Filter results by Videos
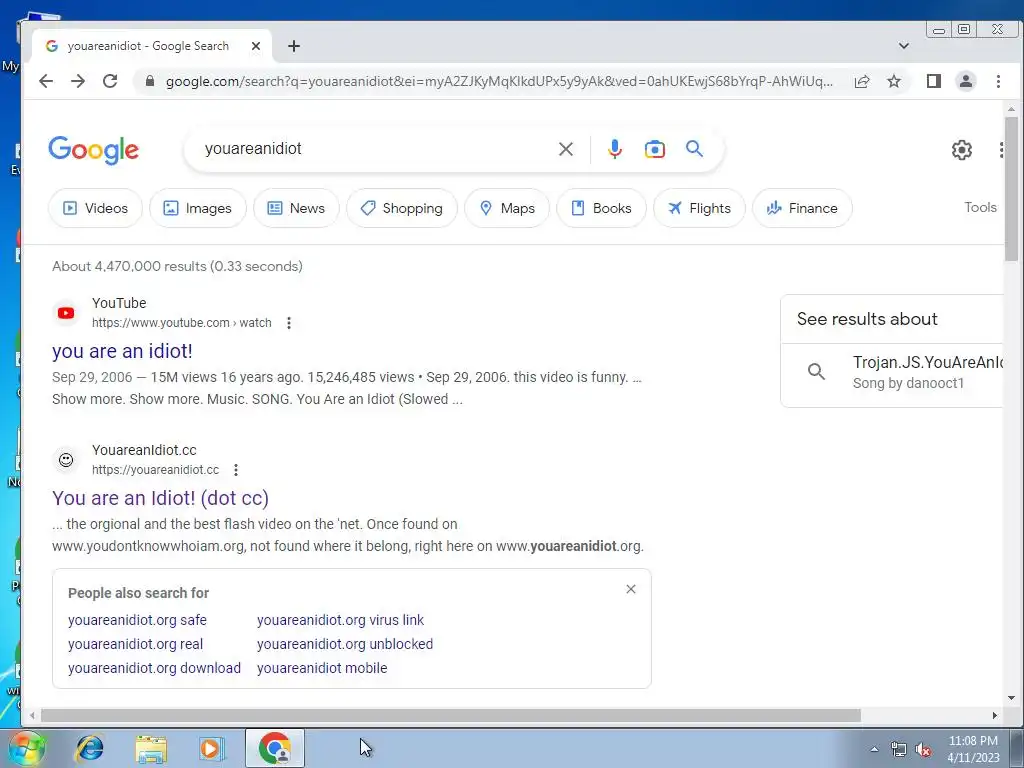Viewport: 1024px width, 768px height. coord(95,208)
